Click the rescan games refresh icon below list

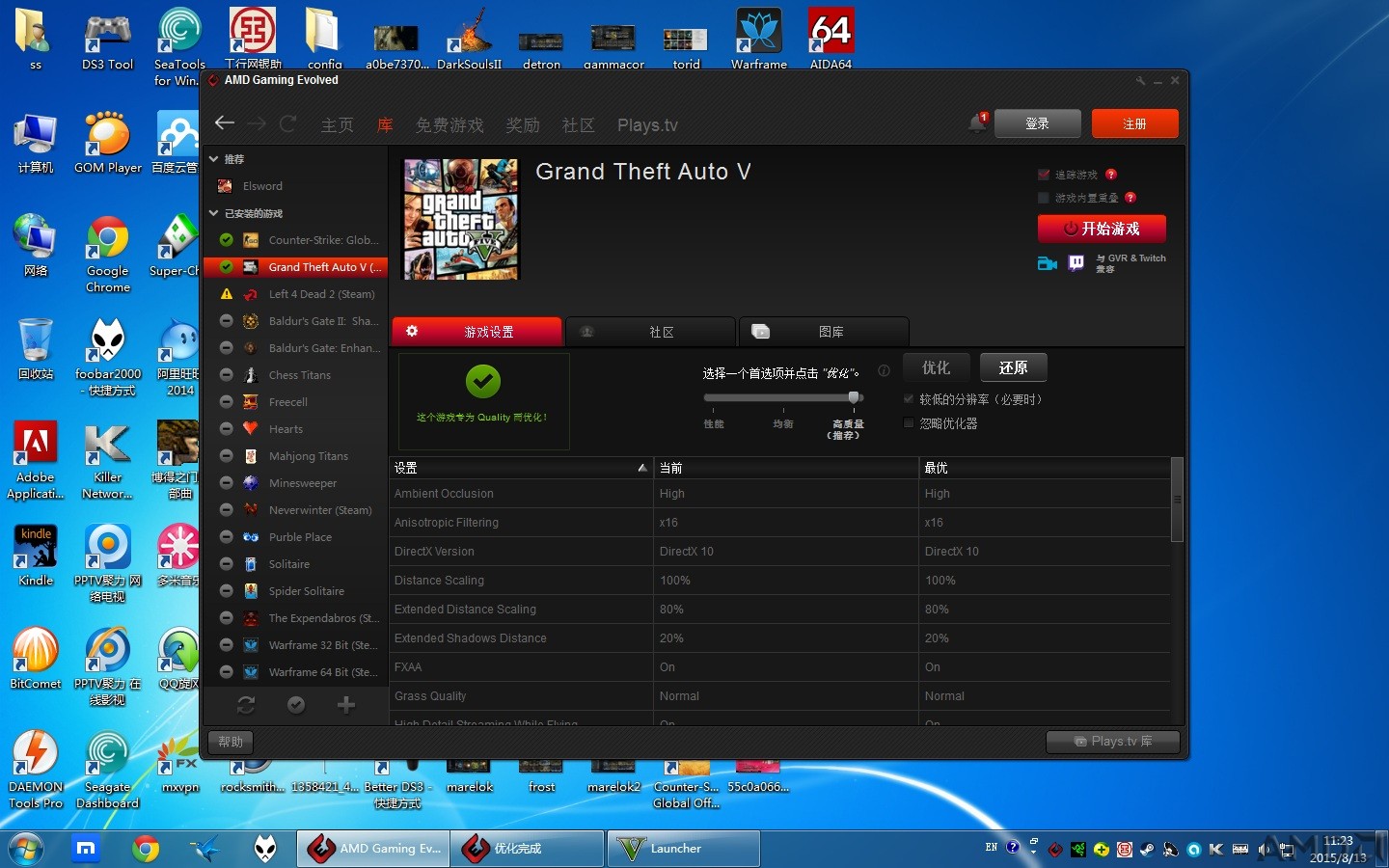click(246, 705)
